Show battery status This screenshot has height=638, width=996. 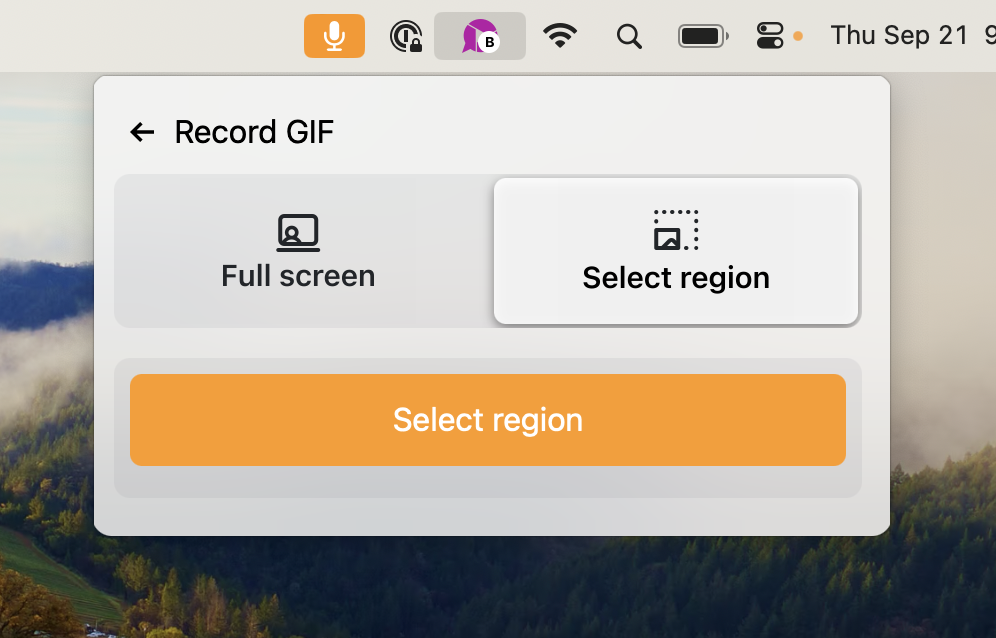(x=703, y=36)
